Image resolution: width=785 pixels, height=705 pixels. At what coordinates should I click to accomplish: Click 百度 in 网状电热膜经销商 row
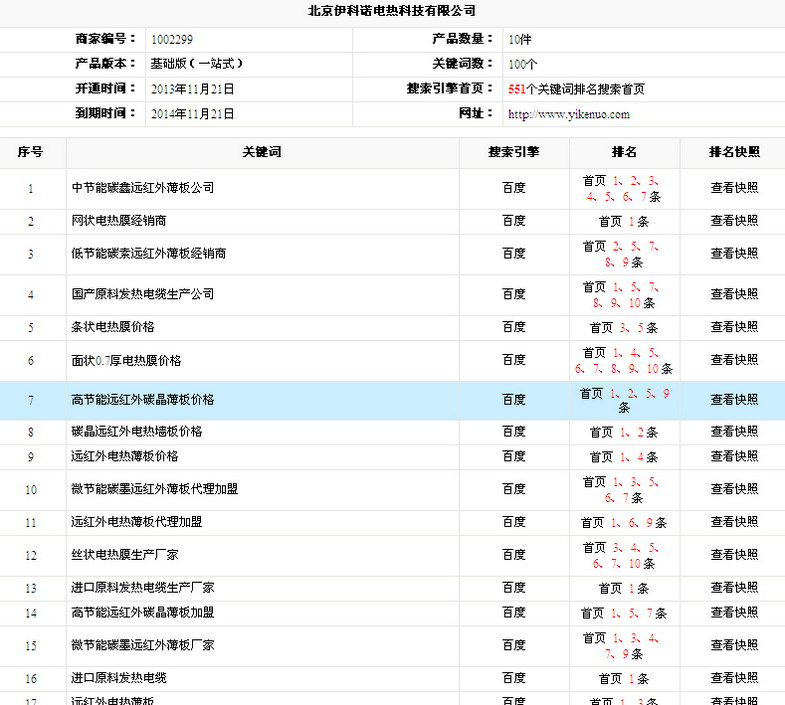514,221
